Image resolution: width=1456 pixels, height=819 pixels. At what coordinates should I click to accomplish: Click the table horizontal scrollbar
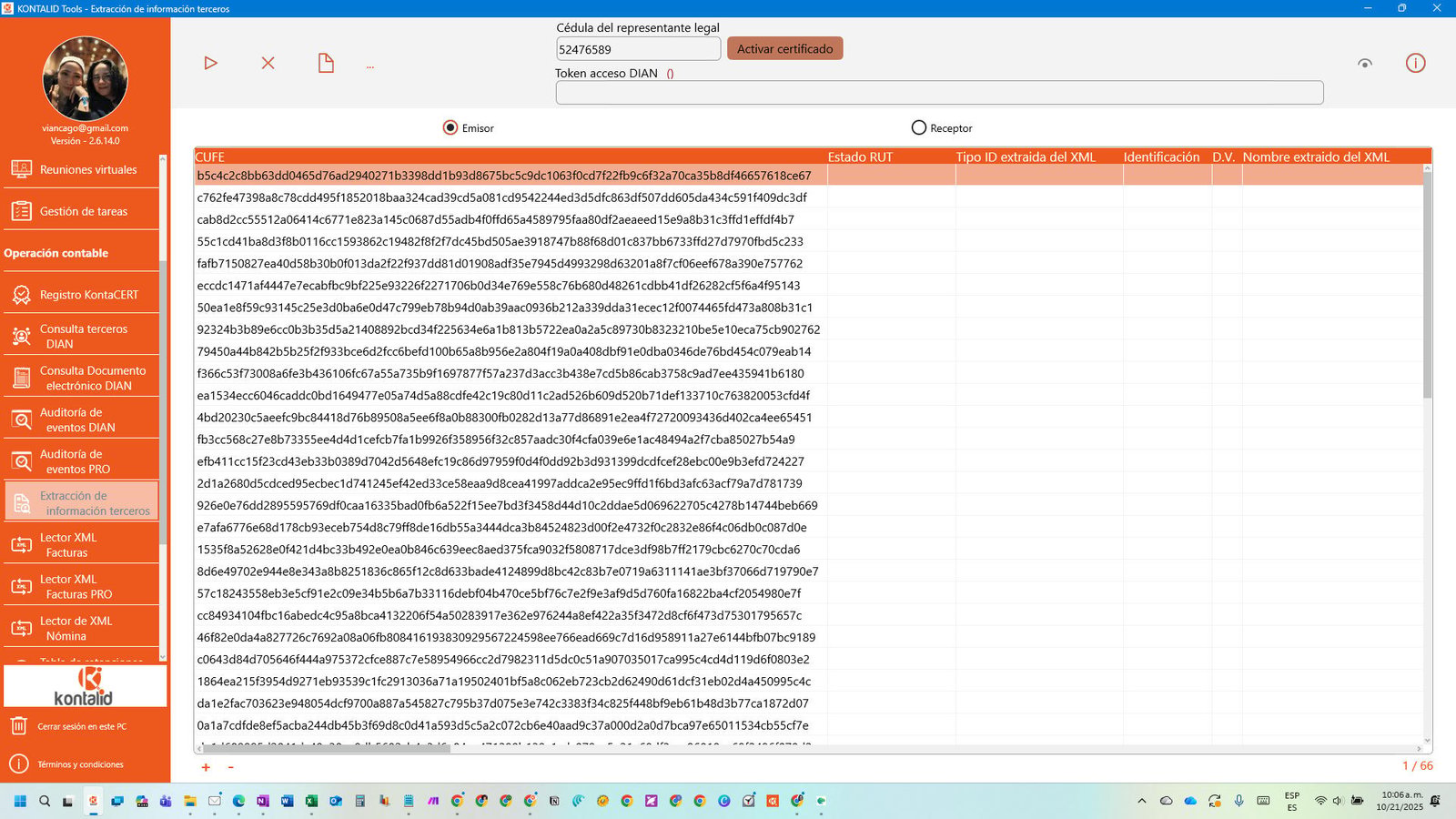[x=325, y=749]
